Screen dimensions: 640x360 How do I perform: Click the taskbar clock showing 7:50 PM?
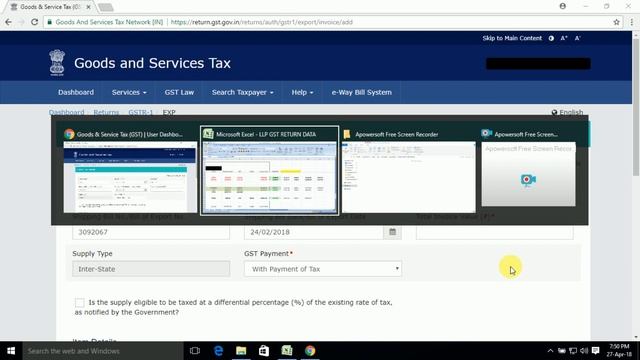coord(619,351)
